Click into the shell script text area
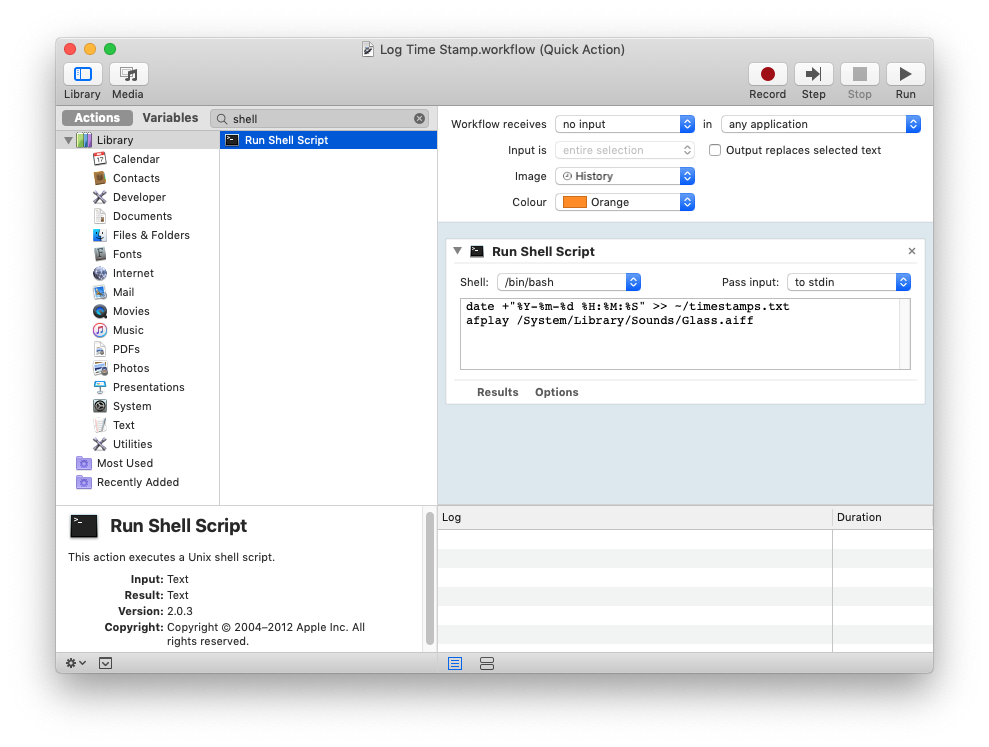The image size is (989, 747). coord(680,334)
